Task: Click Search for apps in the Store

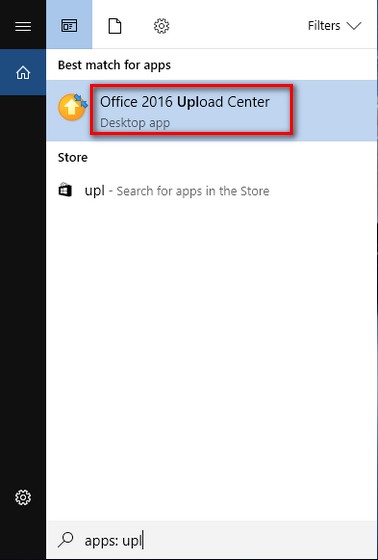Action: coord(193,191)
